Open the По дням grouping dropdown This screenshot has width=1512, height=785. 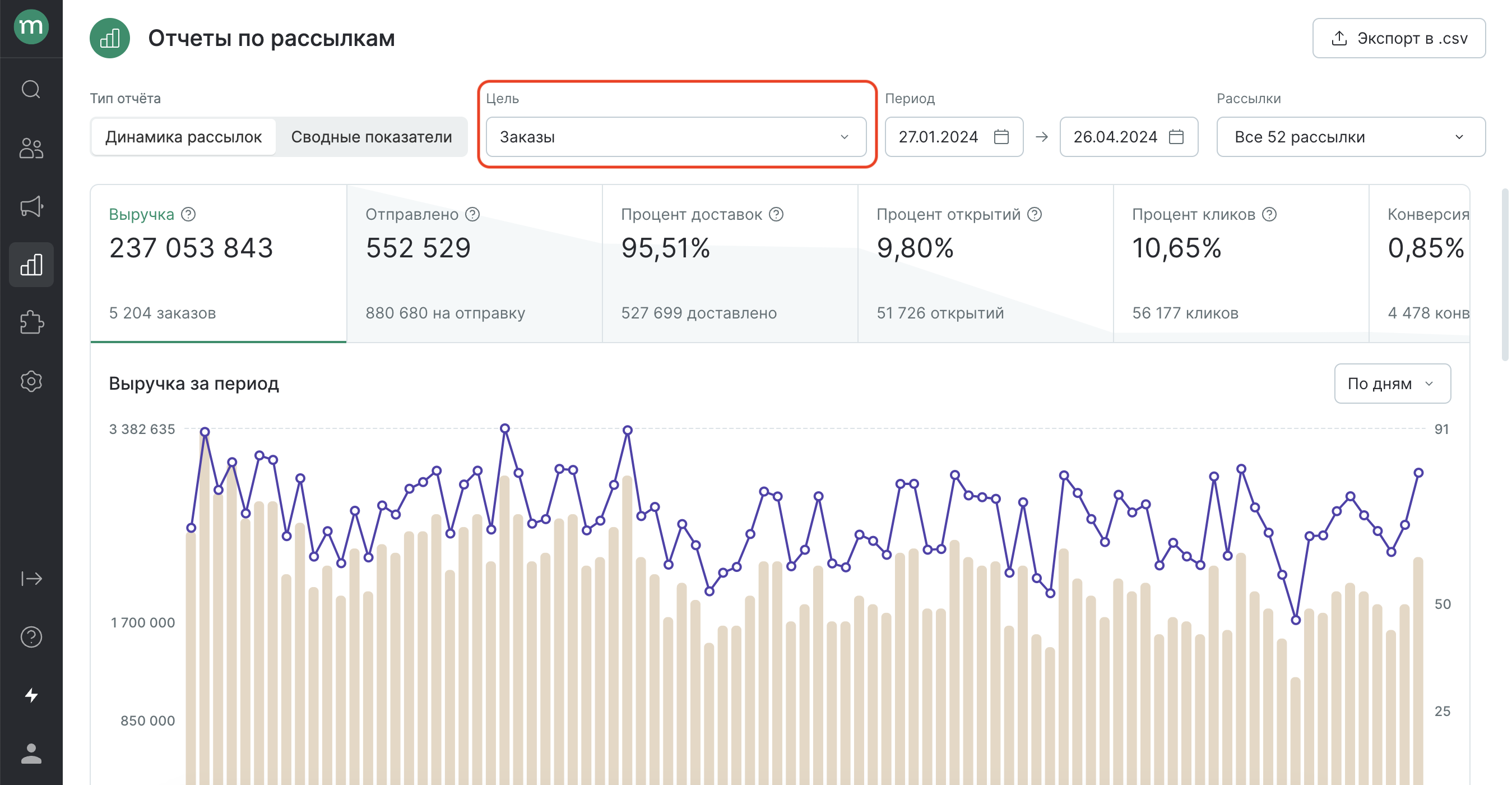click(1392, 384)
